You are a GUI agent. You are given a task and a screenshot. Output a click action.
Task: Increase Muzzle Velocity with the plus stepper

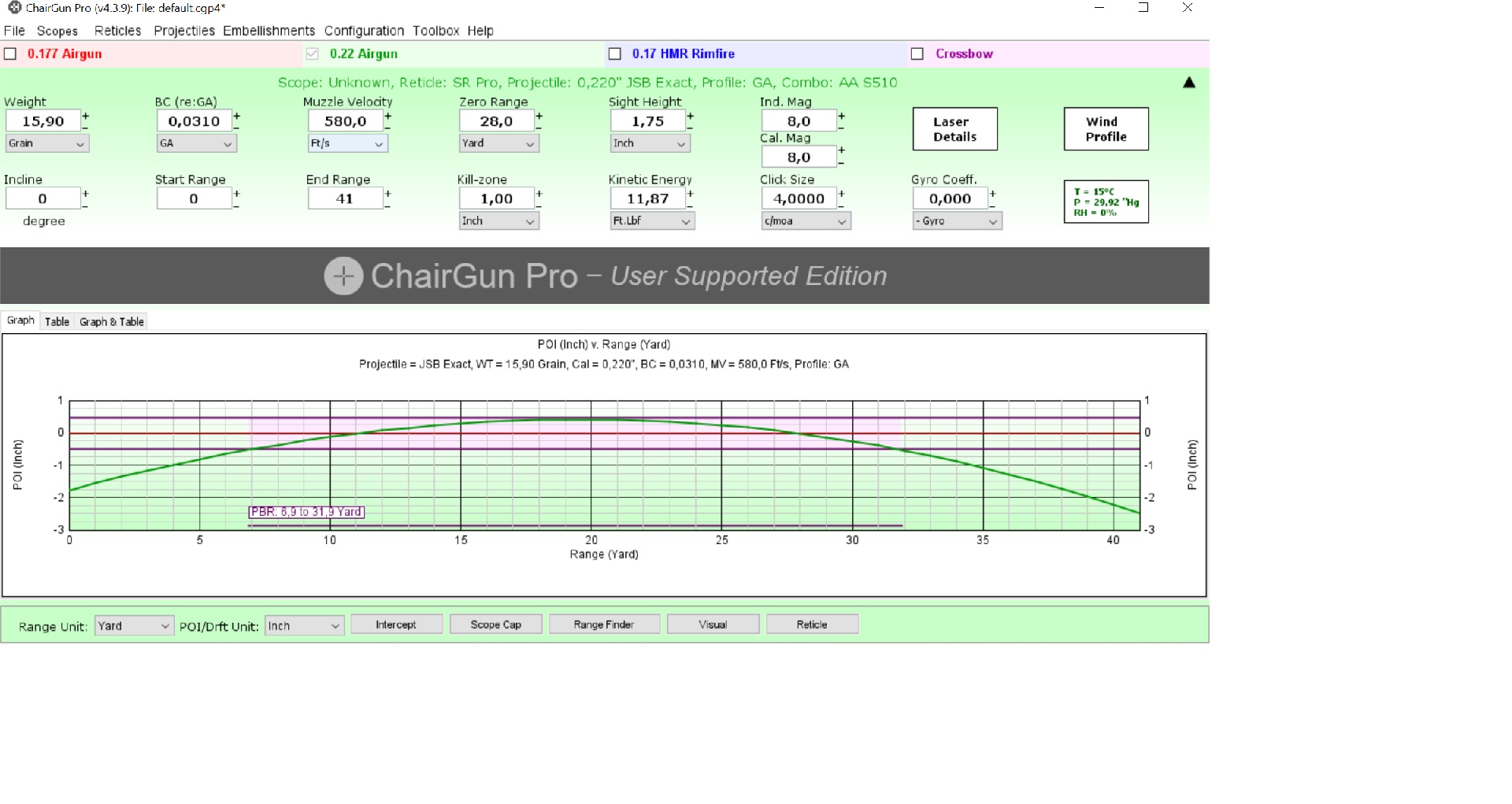(x=387, y=116)
